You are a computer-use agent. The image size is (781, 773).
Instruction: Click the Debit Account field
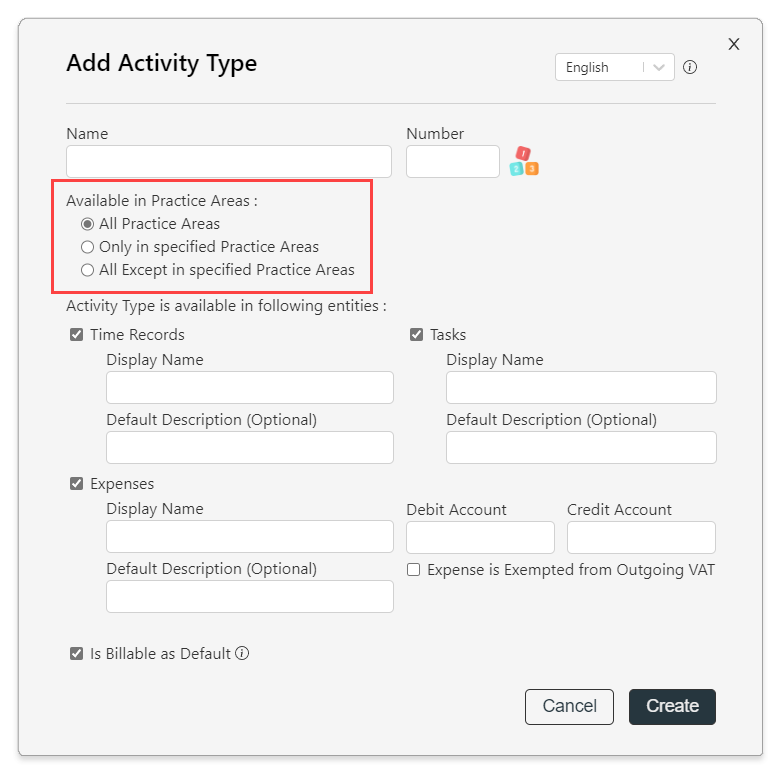coord(480,537)
